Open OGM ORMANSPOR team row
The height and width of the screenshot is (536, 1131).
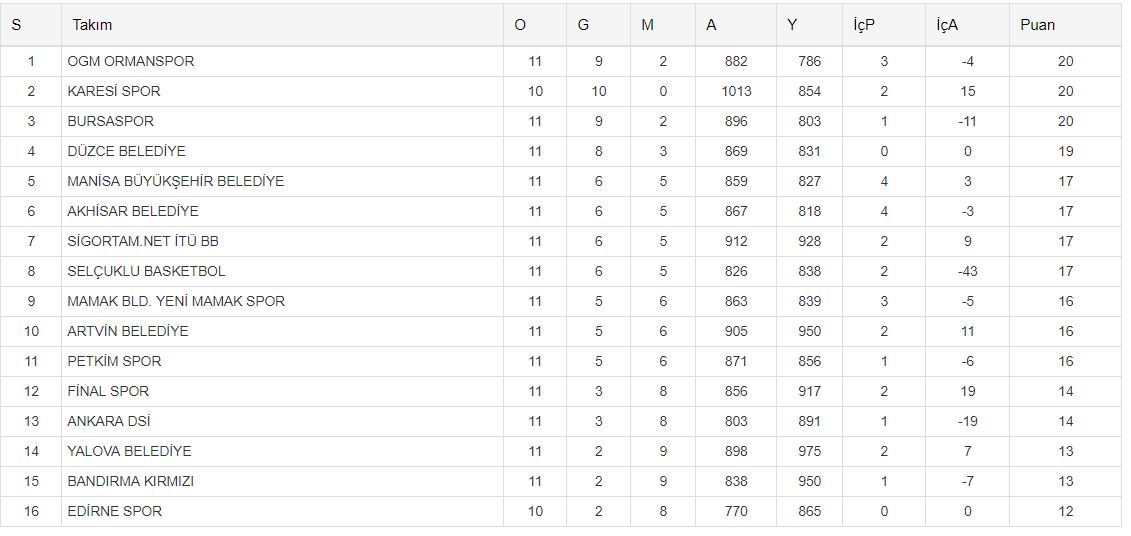click(131, 61)
